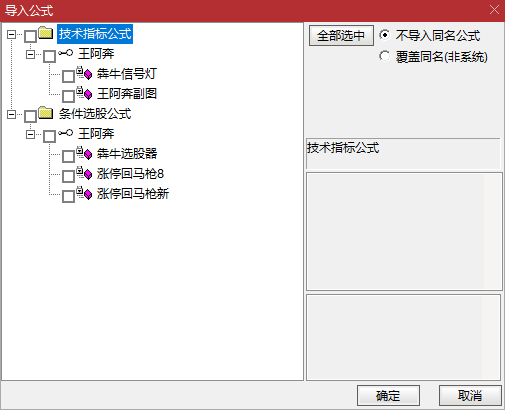This screenshot has height=410, width=505.
Task: Select the 不导入同名公式 radio option
Action: click(385, 35)
